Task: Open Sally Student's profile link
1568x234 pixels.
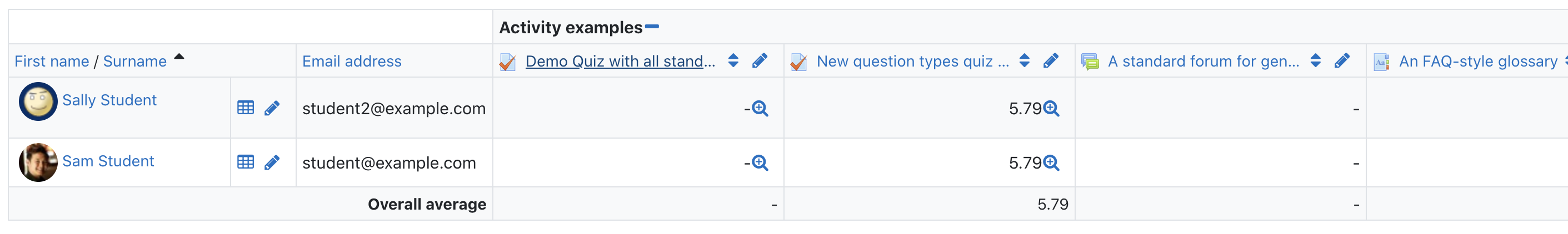Action: (109, 100)
